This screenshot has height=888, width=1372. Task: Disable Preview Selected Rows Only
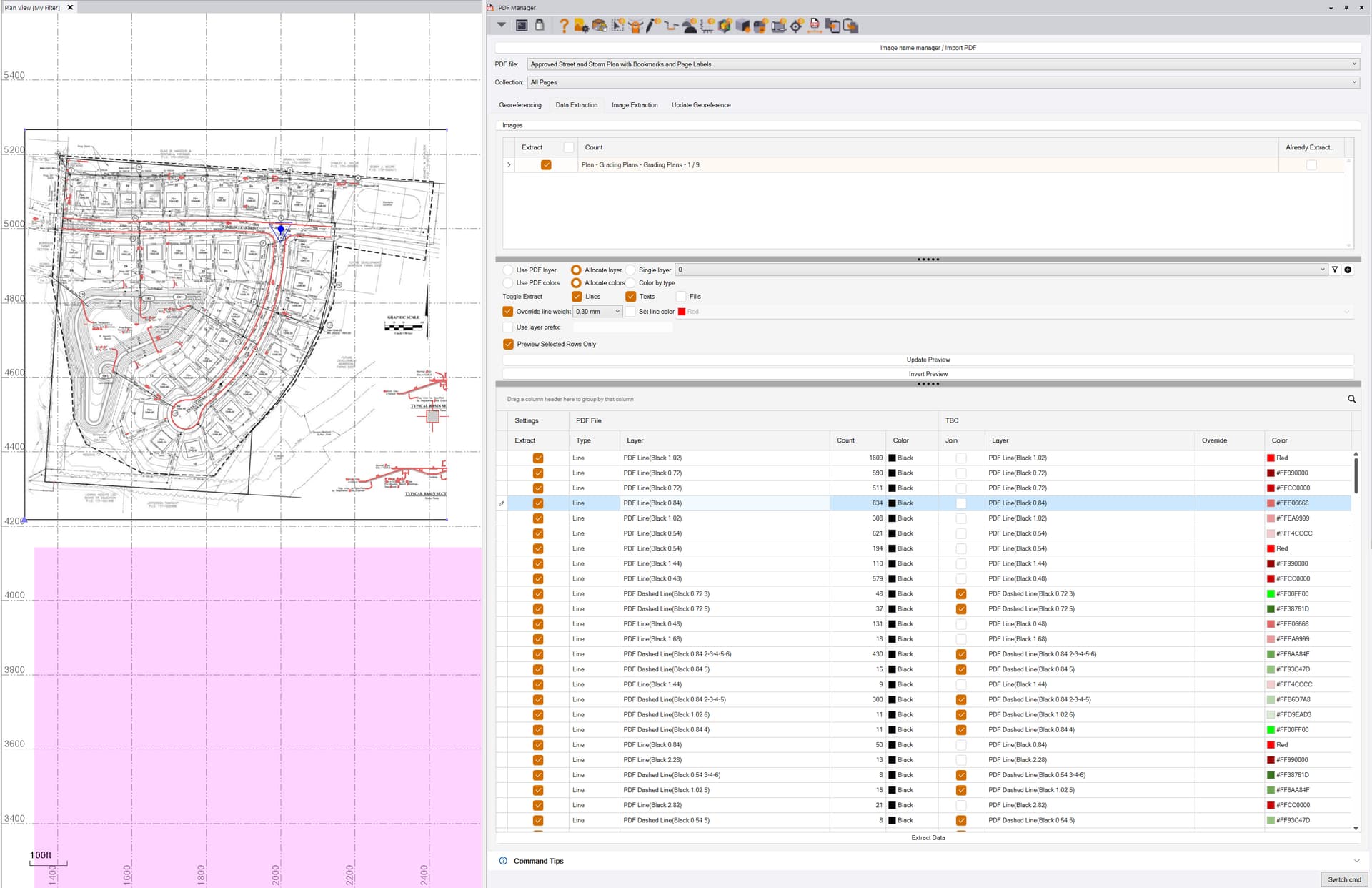[508, 344]
